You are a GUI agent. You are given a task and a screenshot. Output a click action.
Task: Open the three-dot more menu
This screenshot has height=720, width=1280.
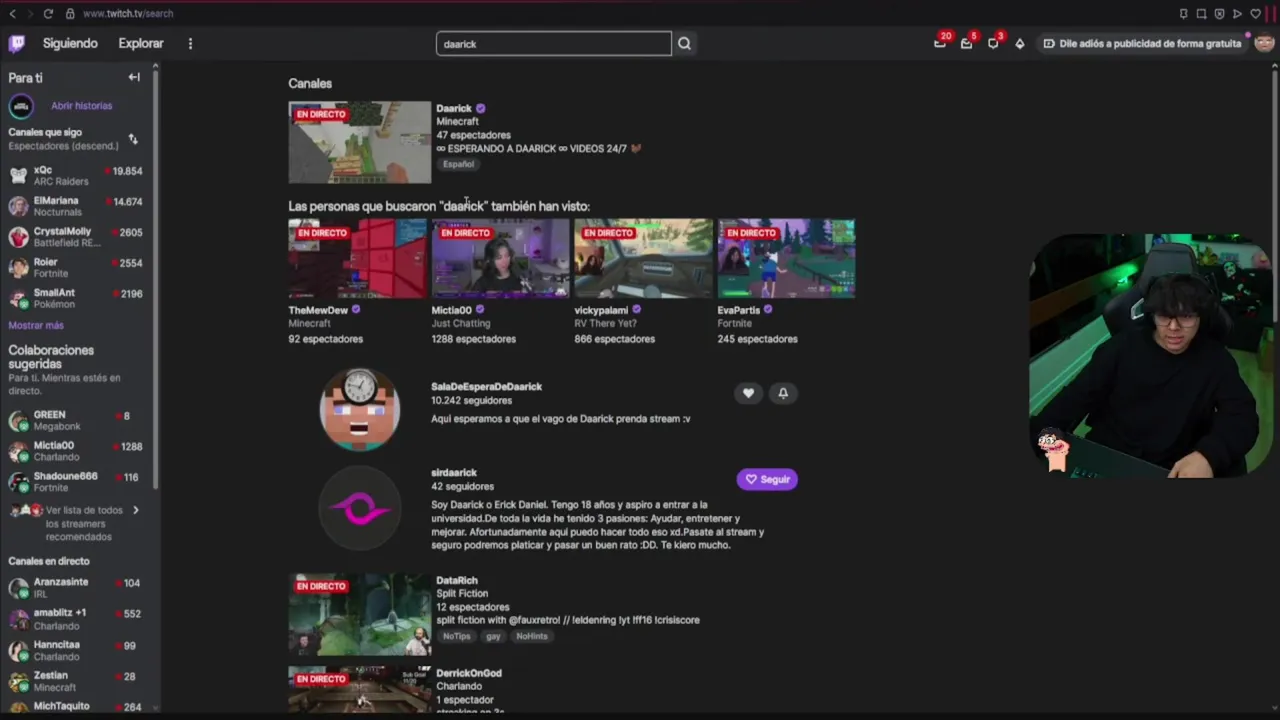(190, 44)
